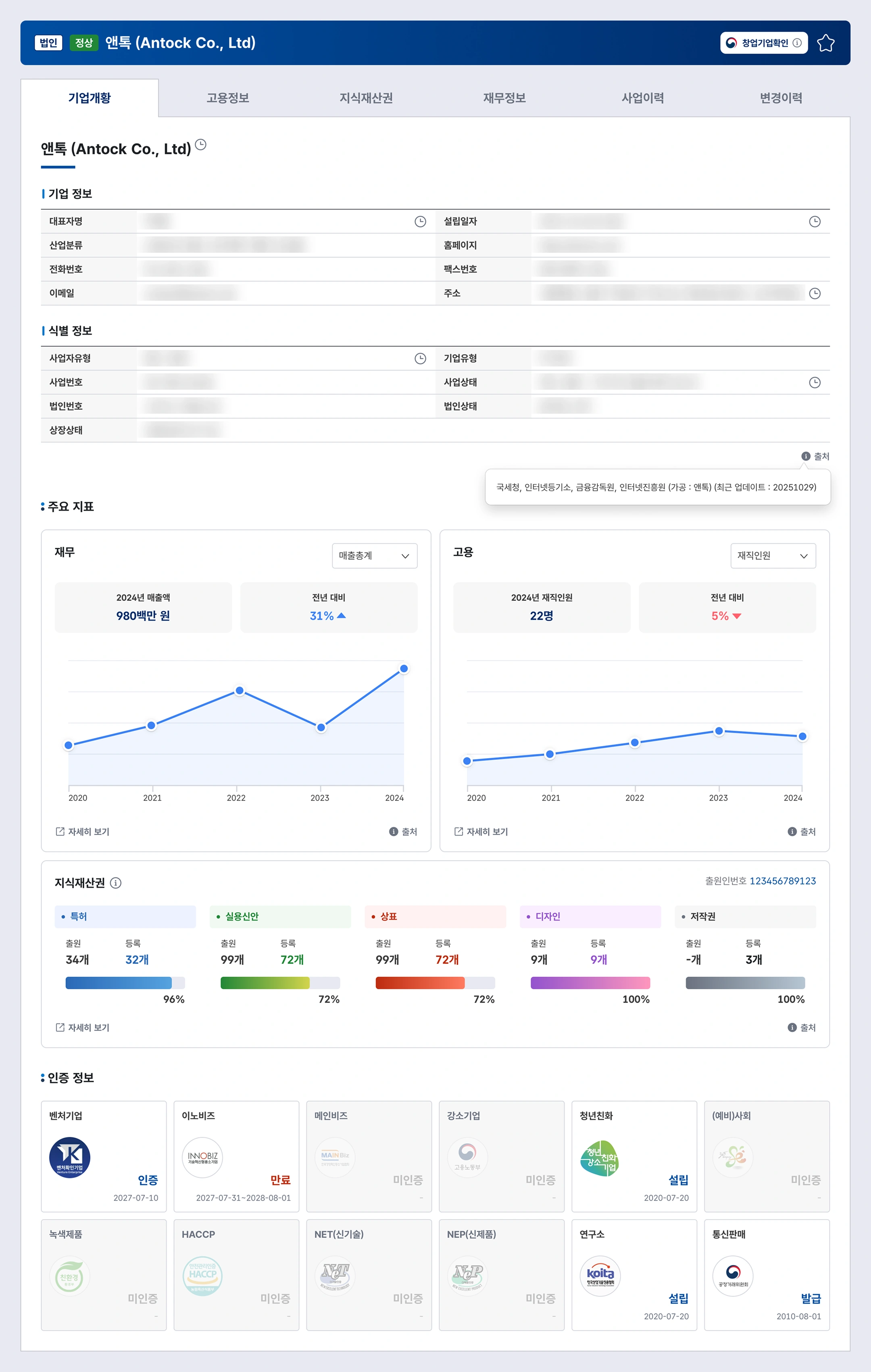Click the 31% year-over-year increase value
871x1372 pixels.
point(328,616)
